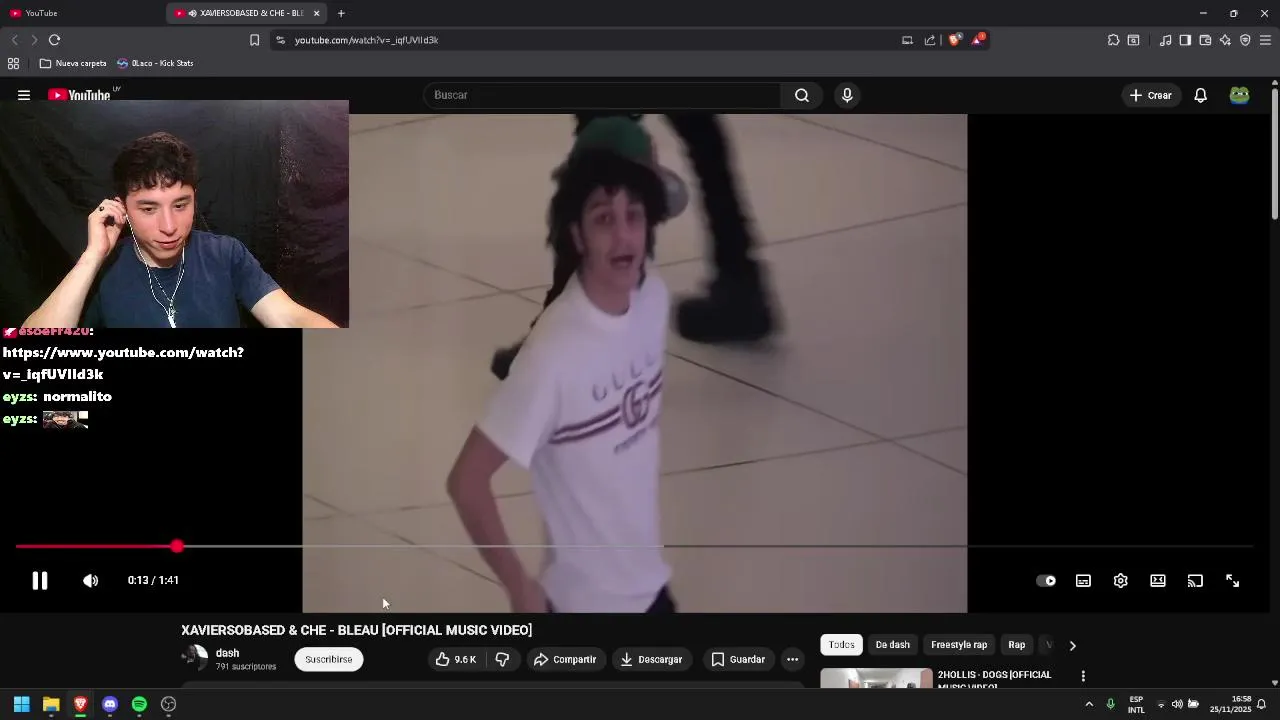Viewport: 1280px width, 720px height.
Task: Select the Rap filter chip
Action: (1017, 645)
